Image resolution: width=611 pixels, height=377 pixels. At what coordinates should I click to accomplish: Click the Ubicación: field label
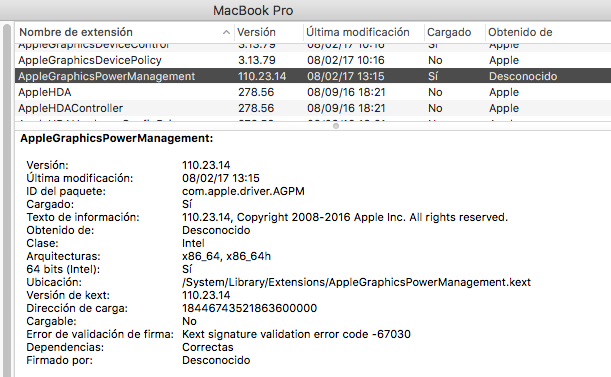54,282
